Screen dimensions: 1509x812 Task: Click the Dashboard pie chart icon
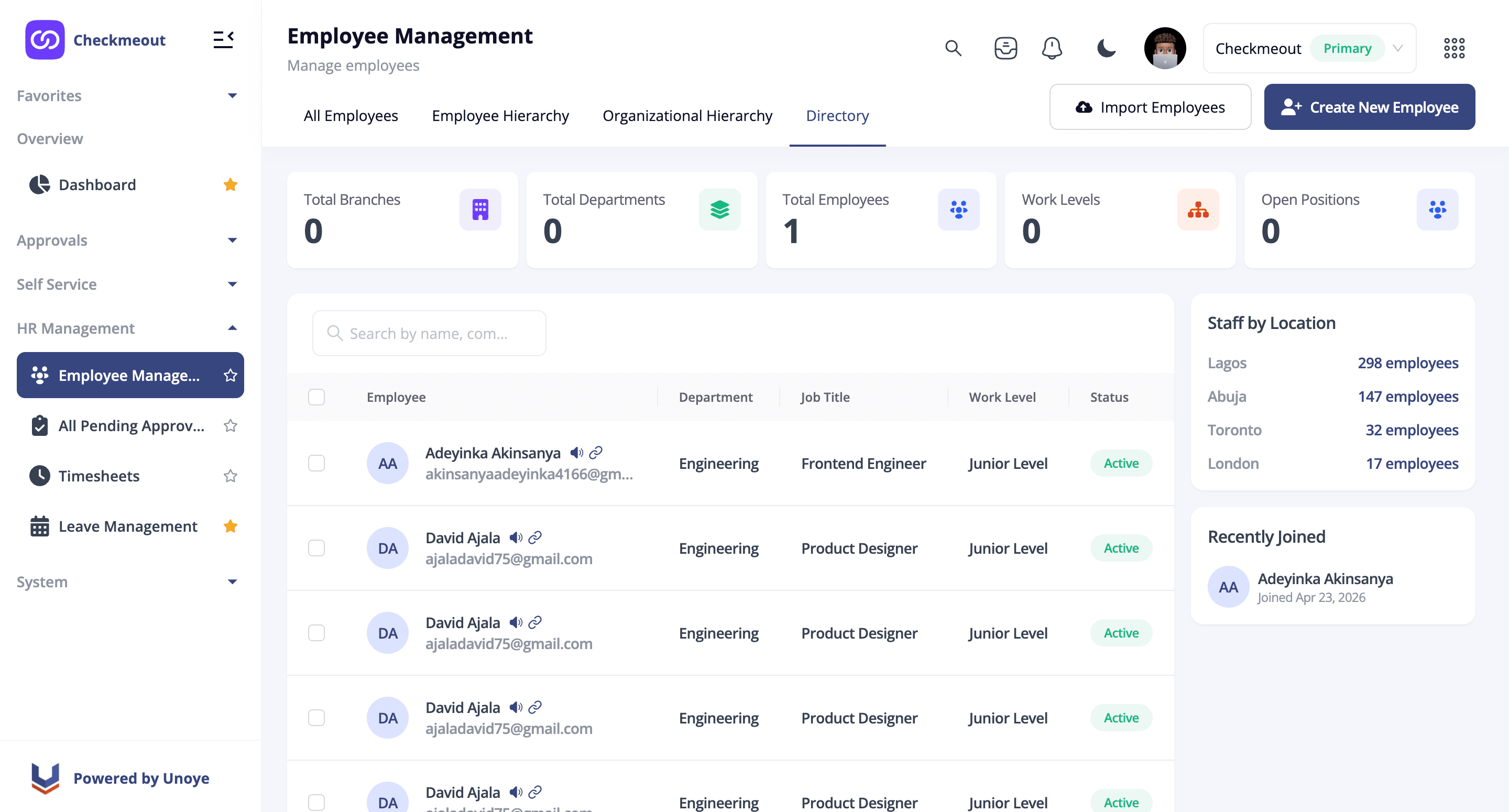click(x=39, y=184)
